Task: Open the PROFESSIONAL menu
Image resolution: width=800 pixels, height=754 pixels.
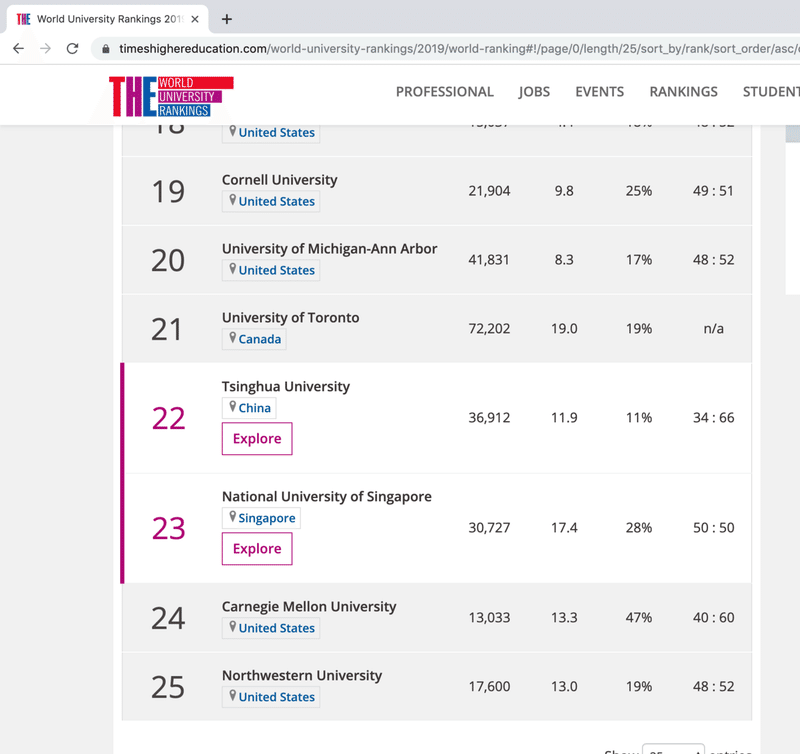Action: tap(444, 92)
